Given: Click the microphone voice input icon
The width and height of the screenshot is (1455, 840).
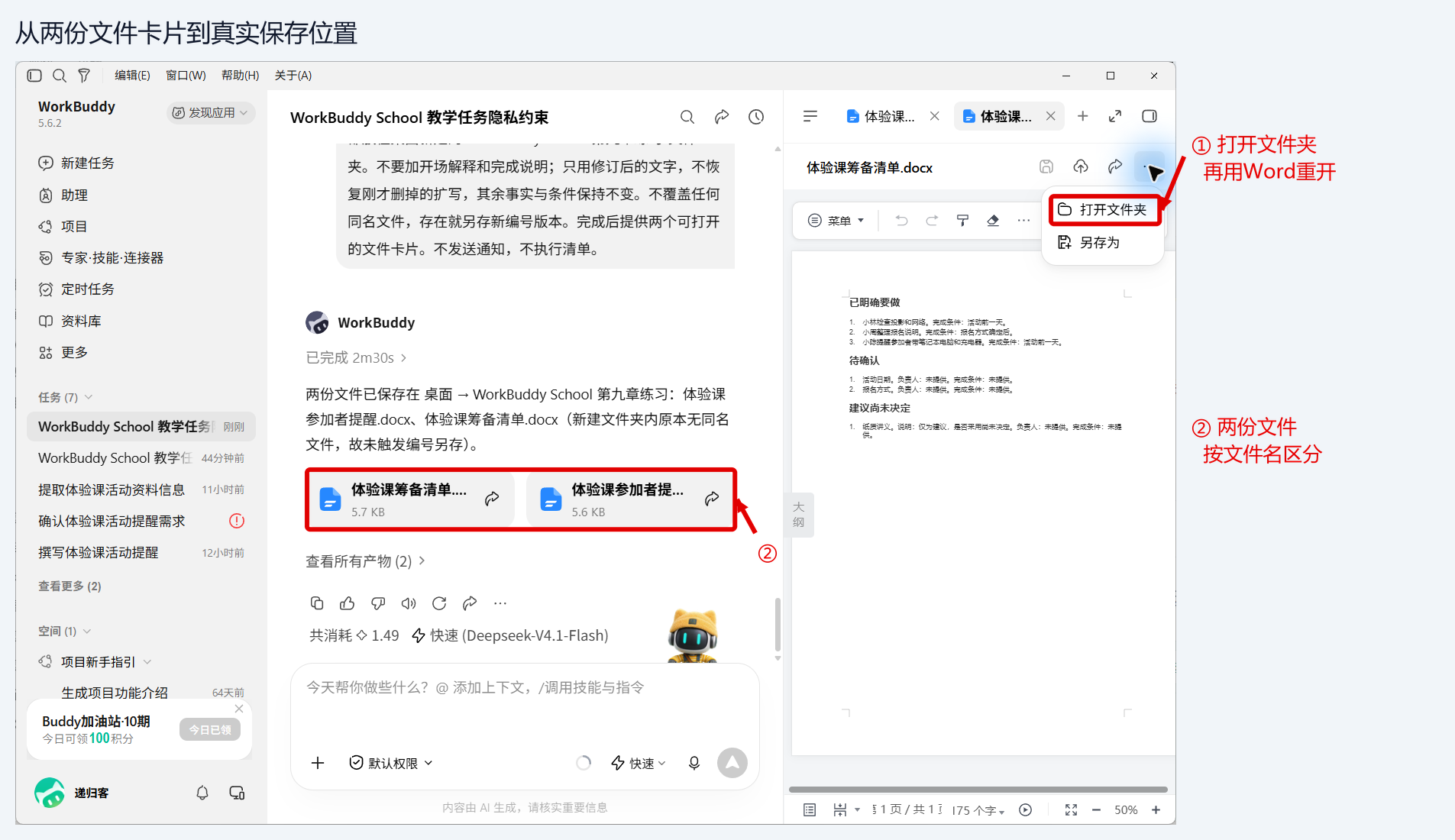Looking at the screenshot, I should click(x=694, y=763).
